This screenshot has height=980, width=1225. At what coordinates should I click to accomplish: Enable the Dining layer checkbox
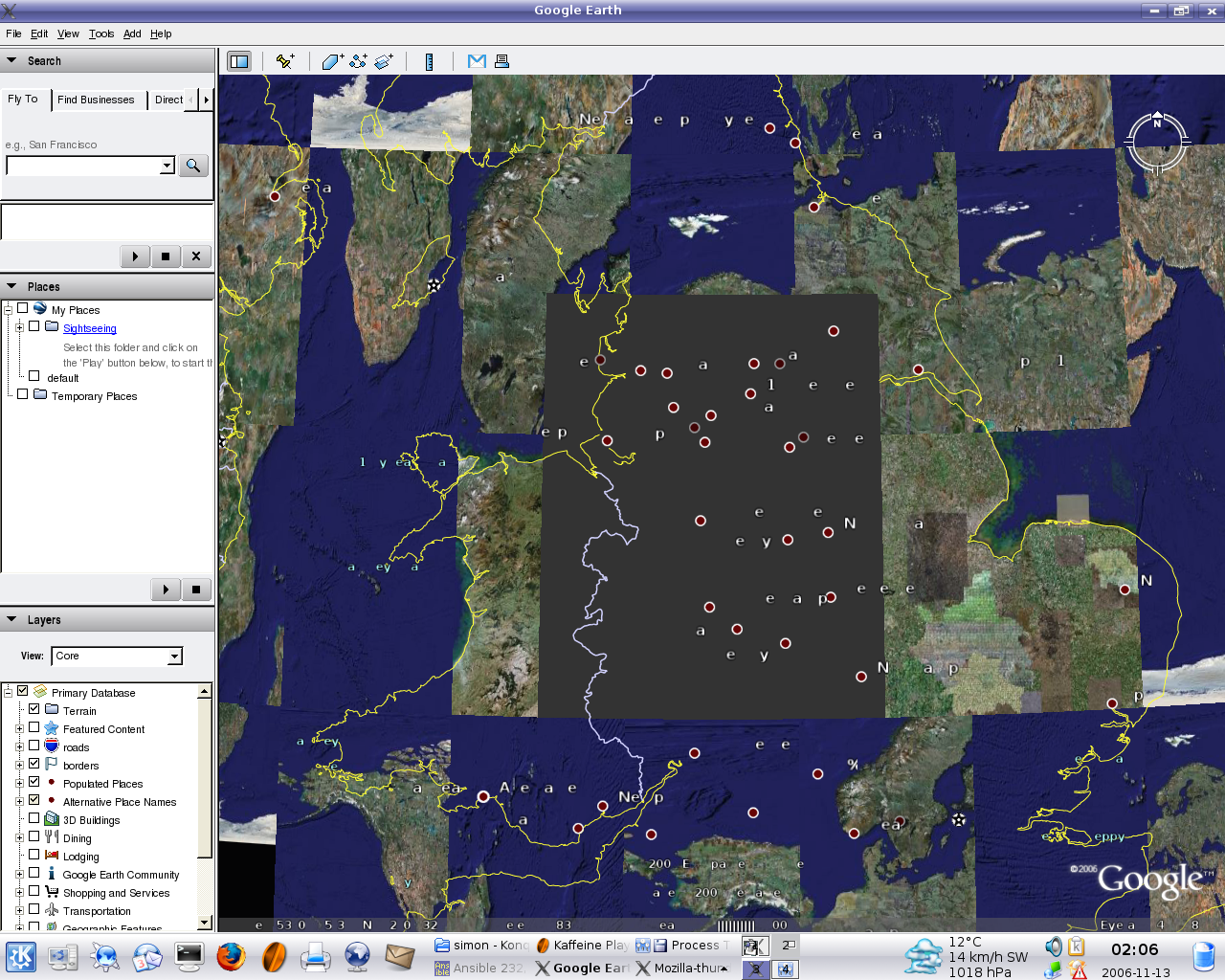[x=33, y=836]
